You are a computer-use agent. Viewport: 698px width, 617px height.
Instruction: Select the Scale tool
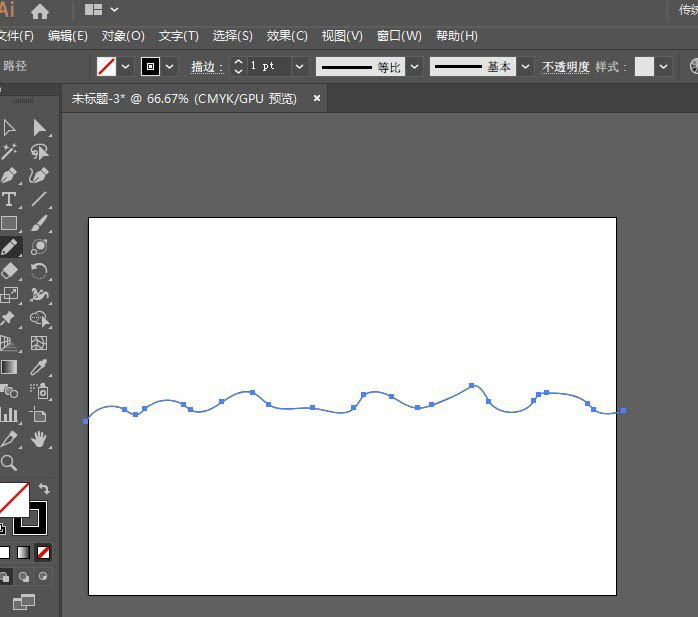click(x=9, y=295)
